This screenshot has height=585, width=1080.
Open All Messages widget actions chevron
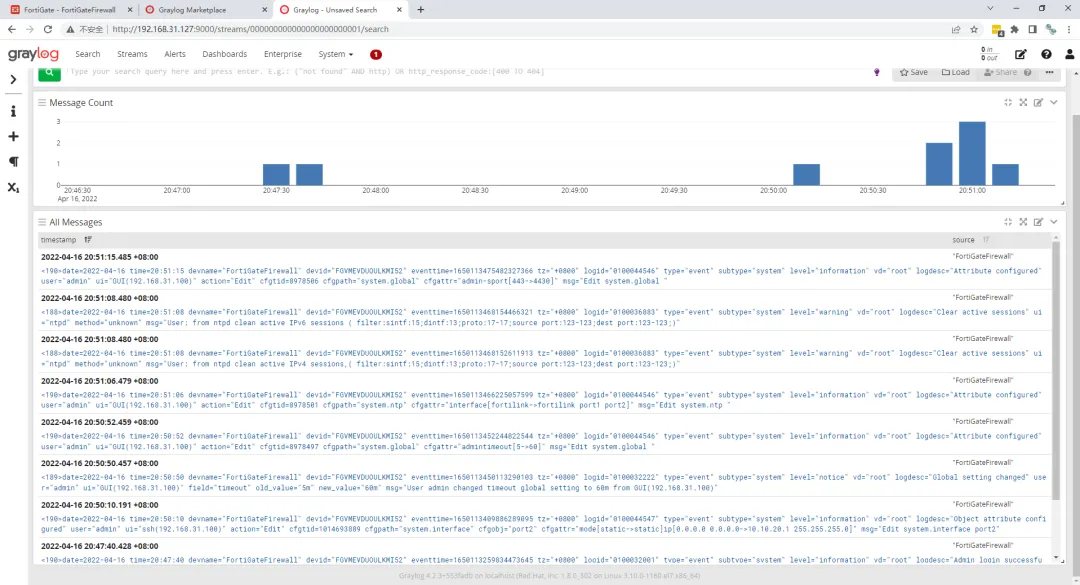pos(1053,222)
